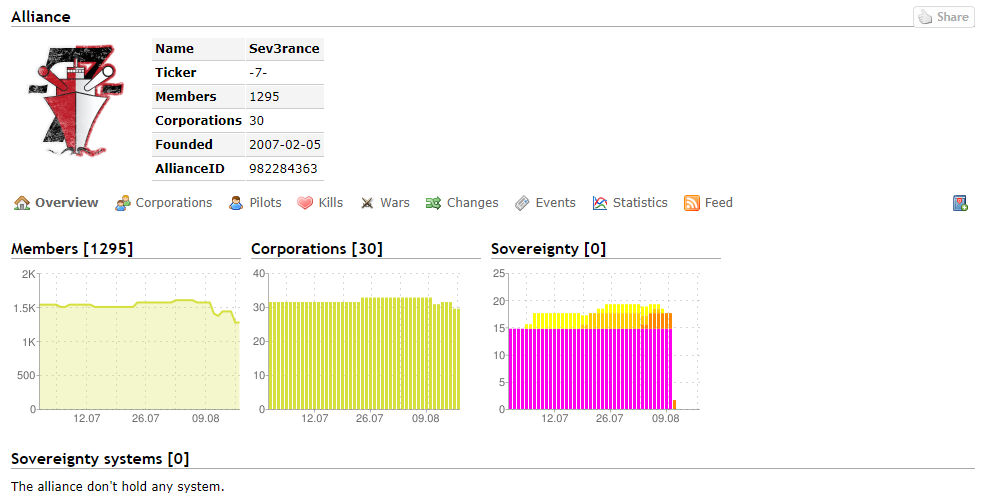
Task: Go to the Wars tab
Action: [x=395, y=203]
